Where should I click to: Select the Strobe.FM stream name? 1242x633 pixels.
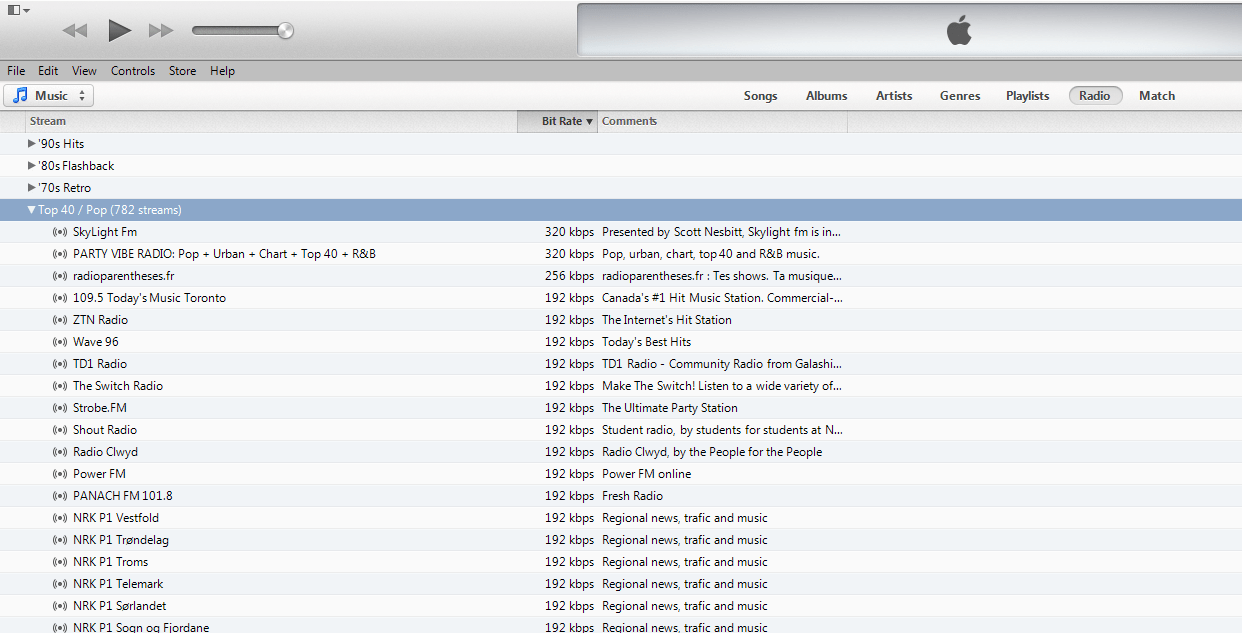100,408
